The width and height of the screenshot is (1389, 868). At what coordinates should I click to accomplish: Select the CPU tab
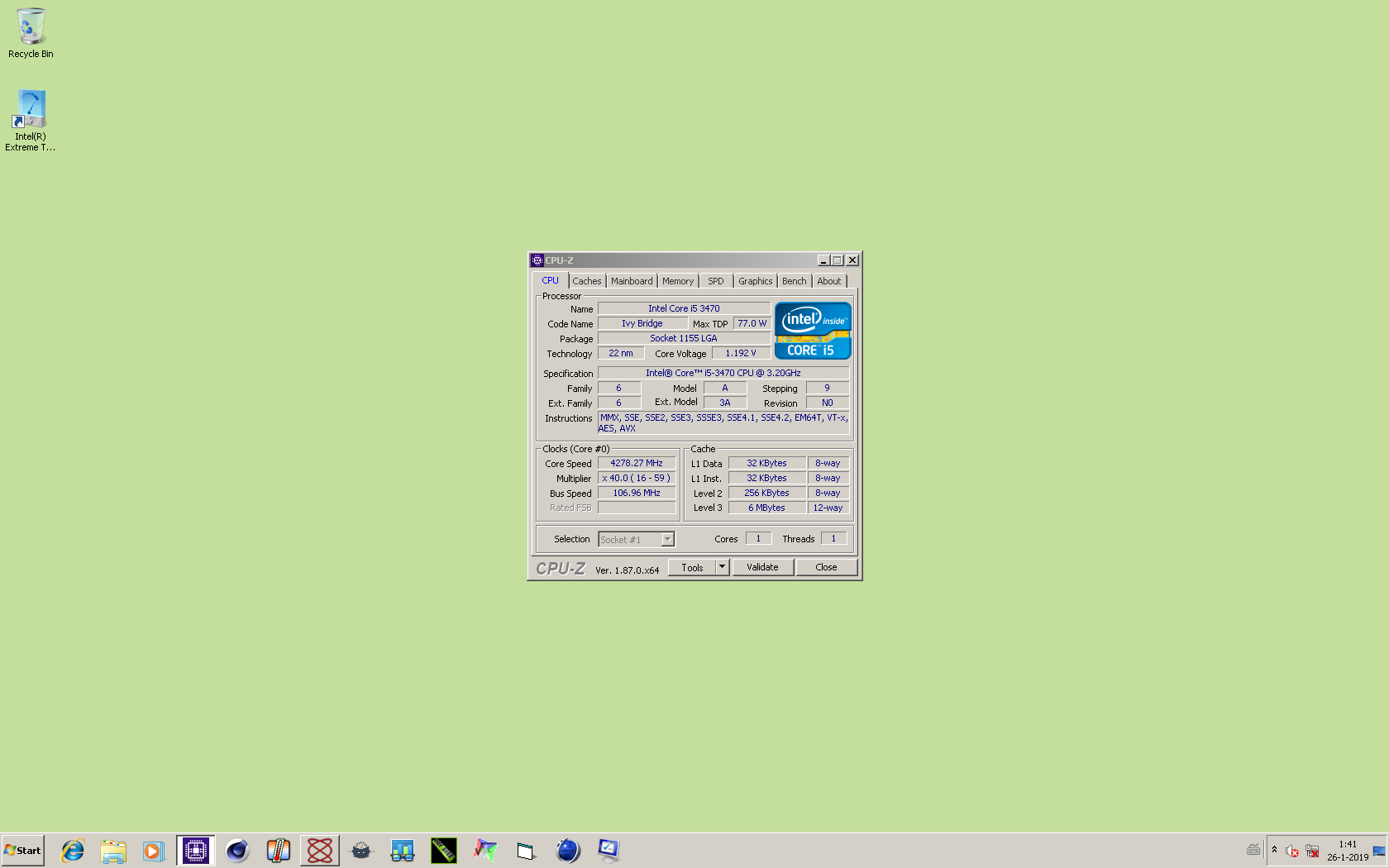[x=550, y=280]
